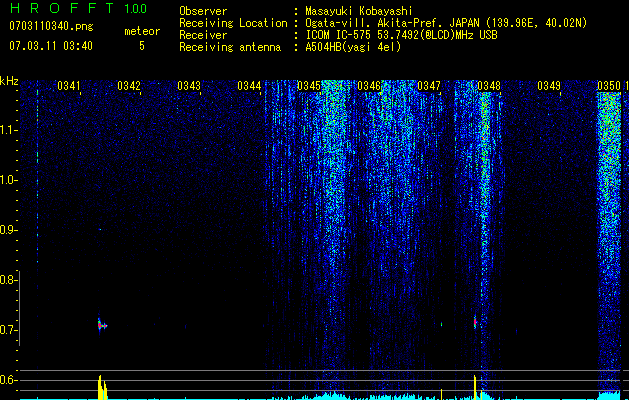The image size is (629, 400).
Task: Click the 0346 time marker
Action: (x=369, y=86)
